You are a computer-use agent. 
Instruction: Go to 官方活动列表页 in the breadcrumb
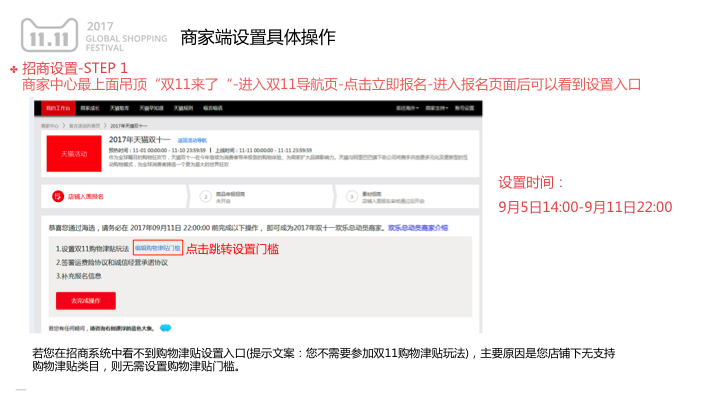[84, 126]
